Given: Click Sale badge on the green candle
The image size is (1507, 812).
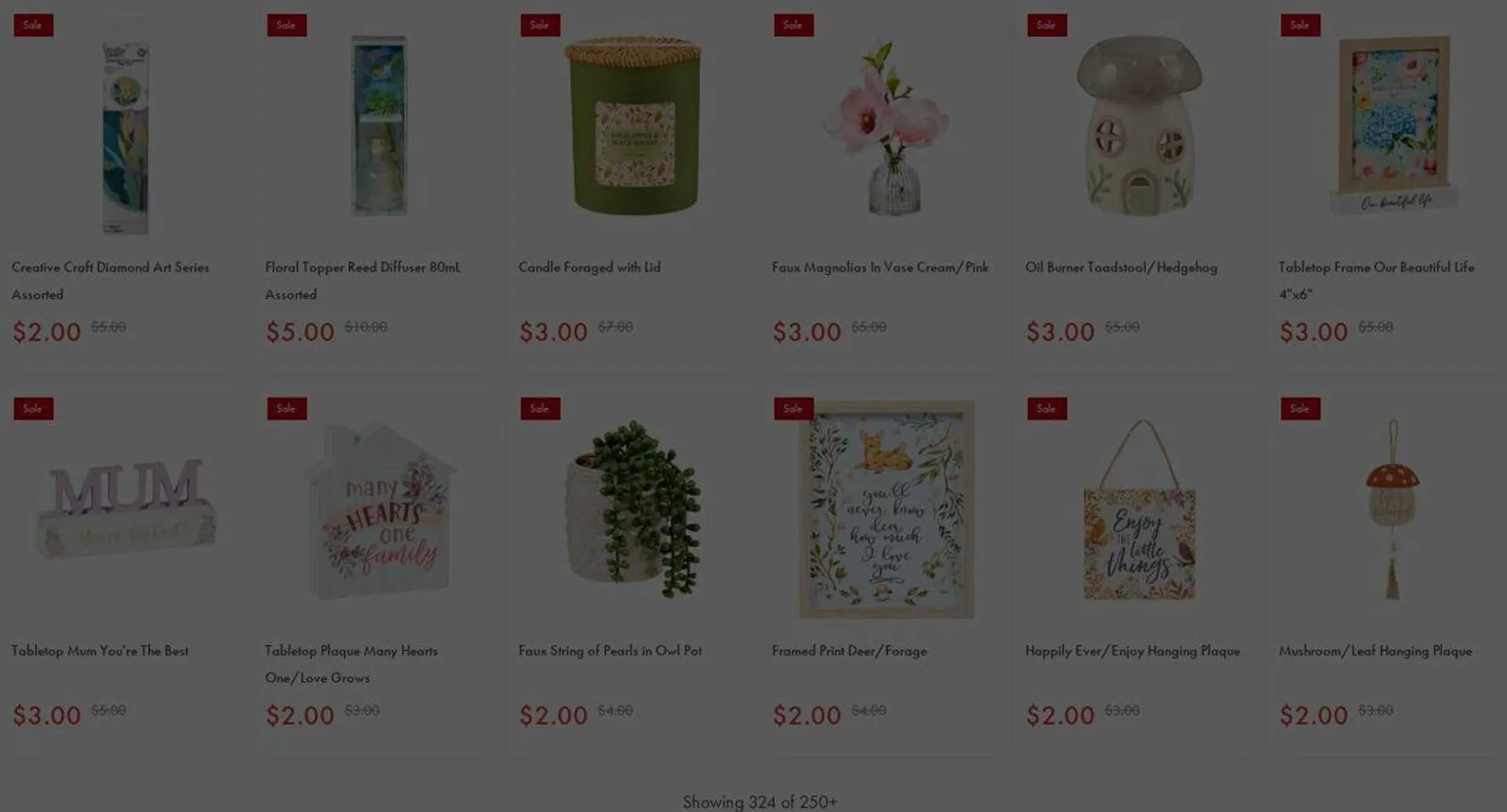Looking at the screenshot, I should pyautogui.click(x=540, y=25).
